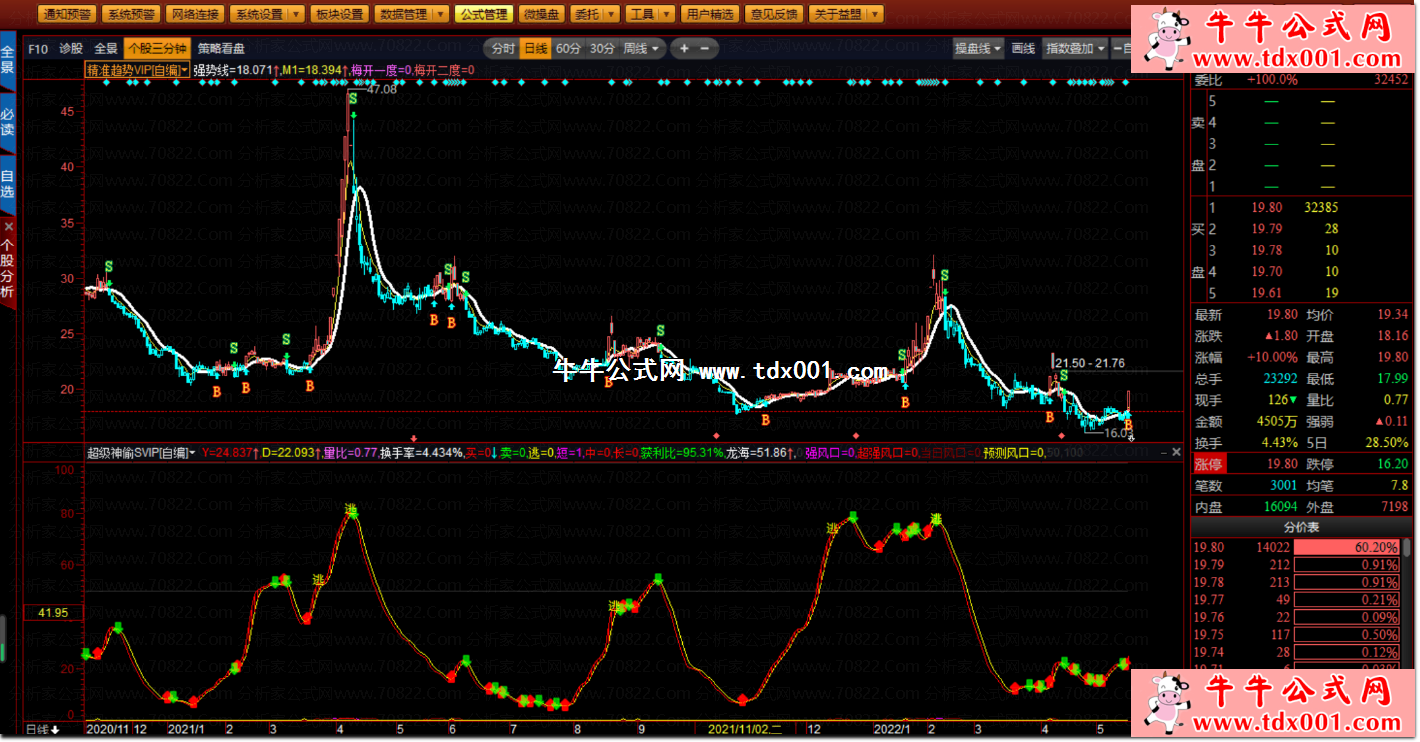Select 60分 chart period

[x=568, y=48]
